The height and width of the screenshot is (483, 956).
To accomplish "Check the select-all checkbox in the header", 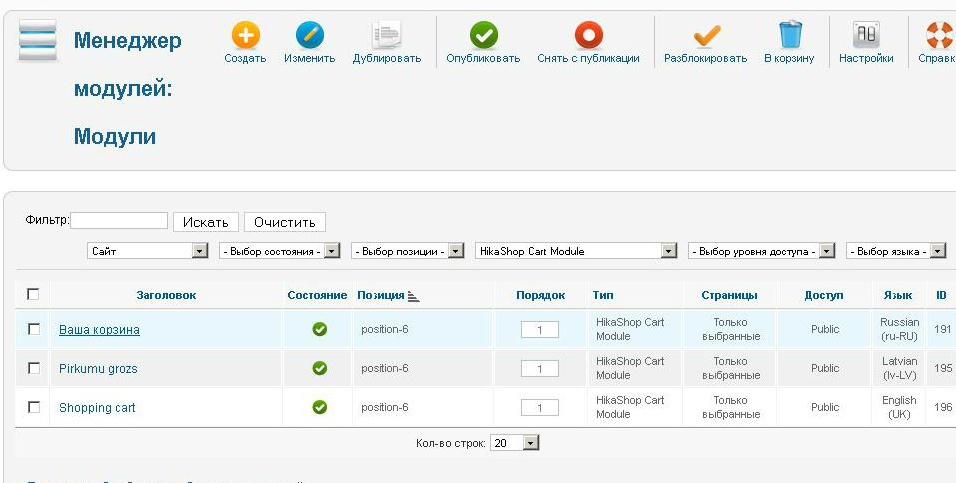I will [34, 295].
